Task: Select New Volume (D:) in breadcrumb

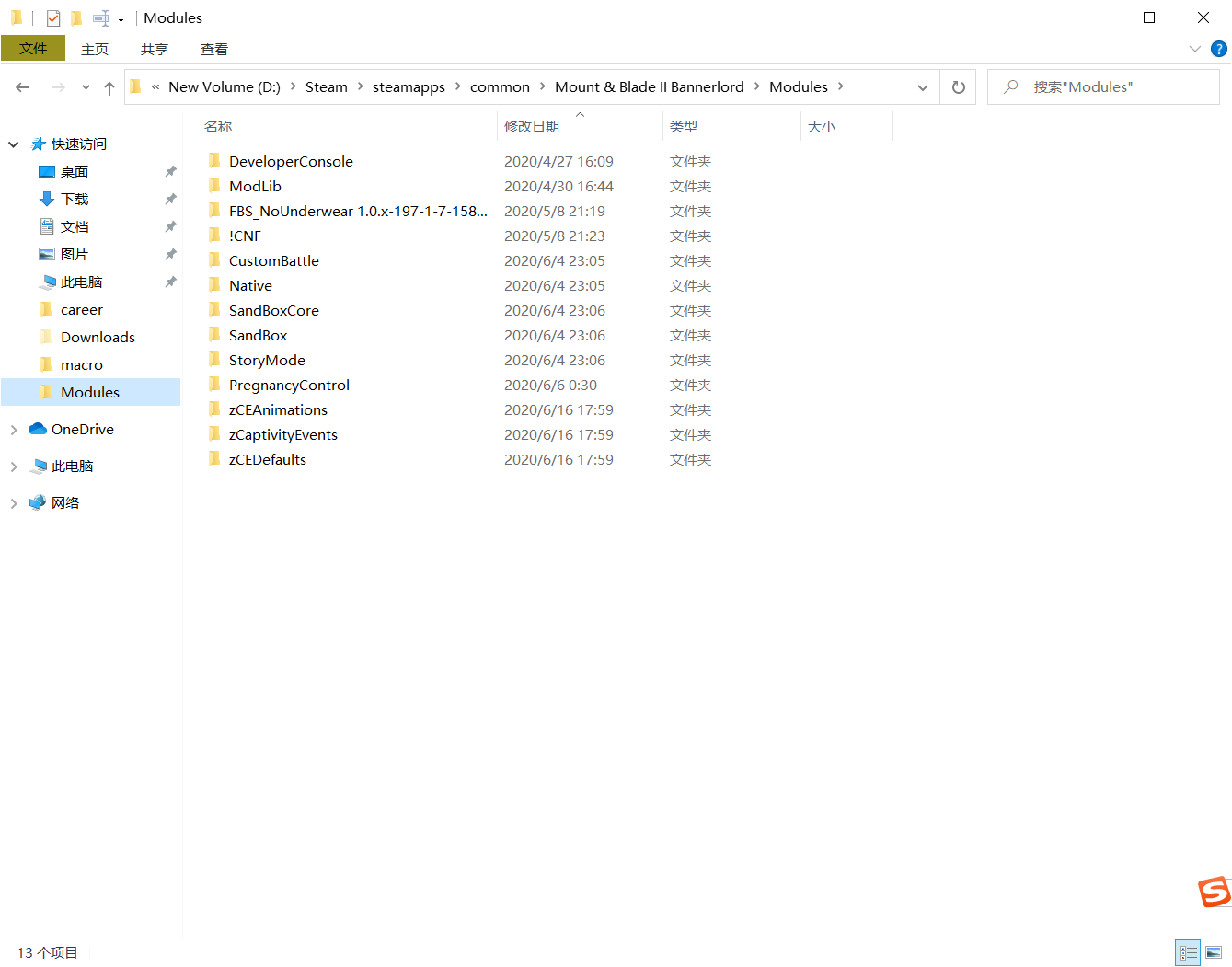Action: [225, 87]
